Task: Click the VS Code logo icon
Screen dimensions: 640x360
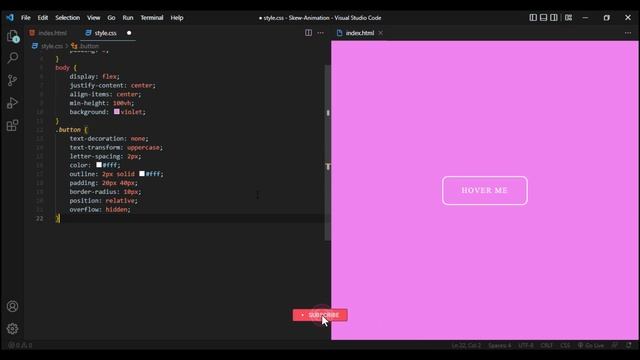Action: 10,18
